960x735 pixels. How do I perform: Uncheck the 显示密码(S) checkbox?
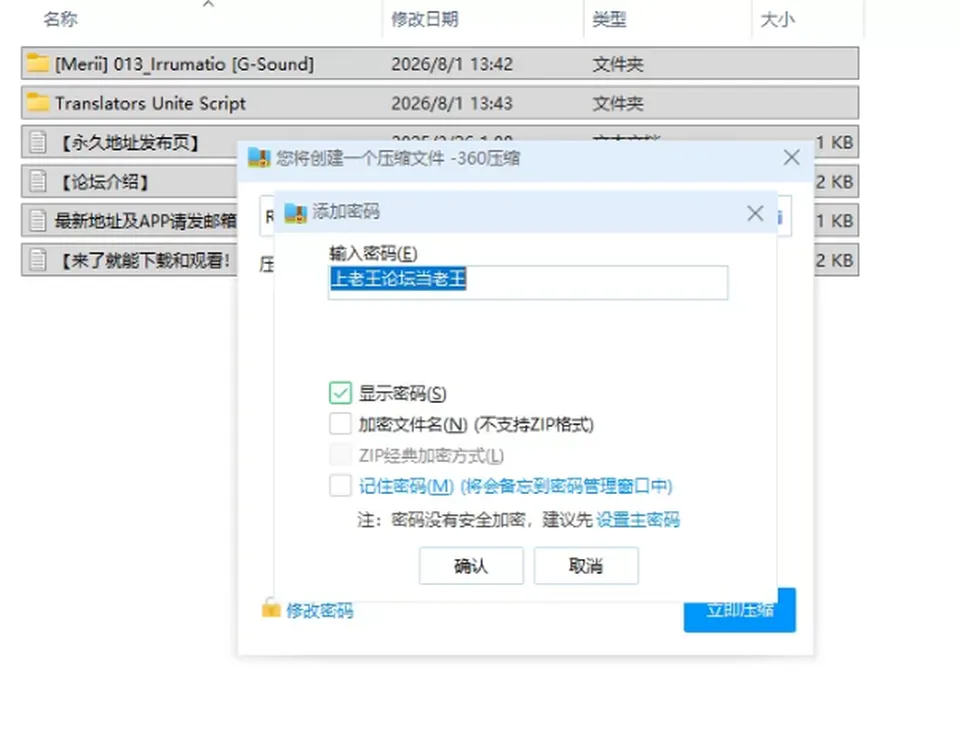(x=340, y=393)
